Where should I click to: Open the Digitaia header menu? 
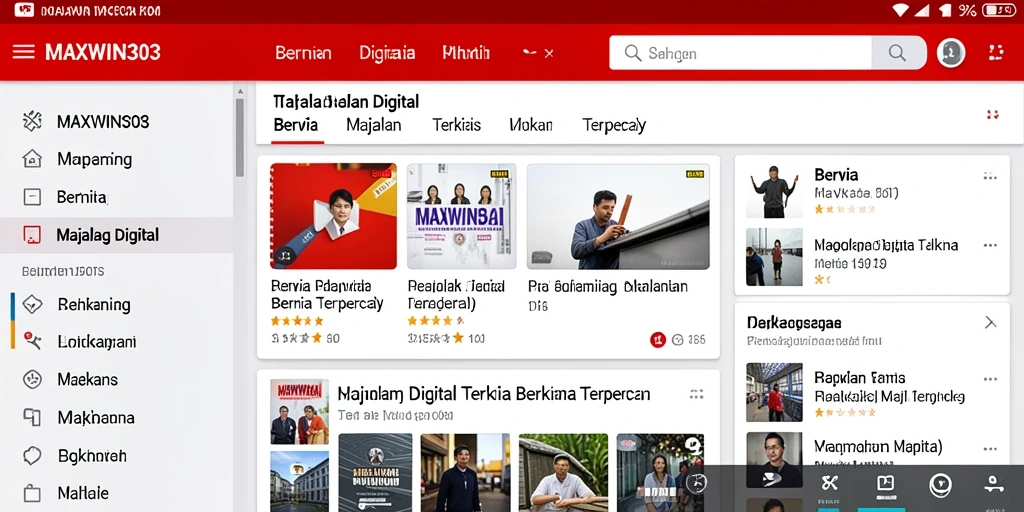[387, 53]
